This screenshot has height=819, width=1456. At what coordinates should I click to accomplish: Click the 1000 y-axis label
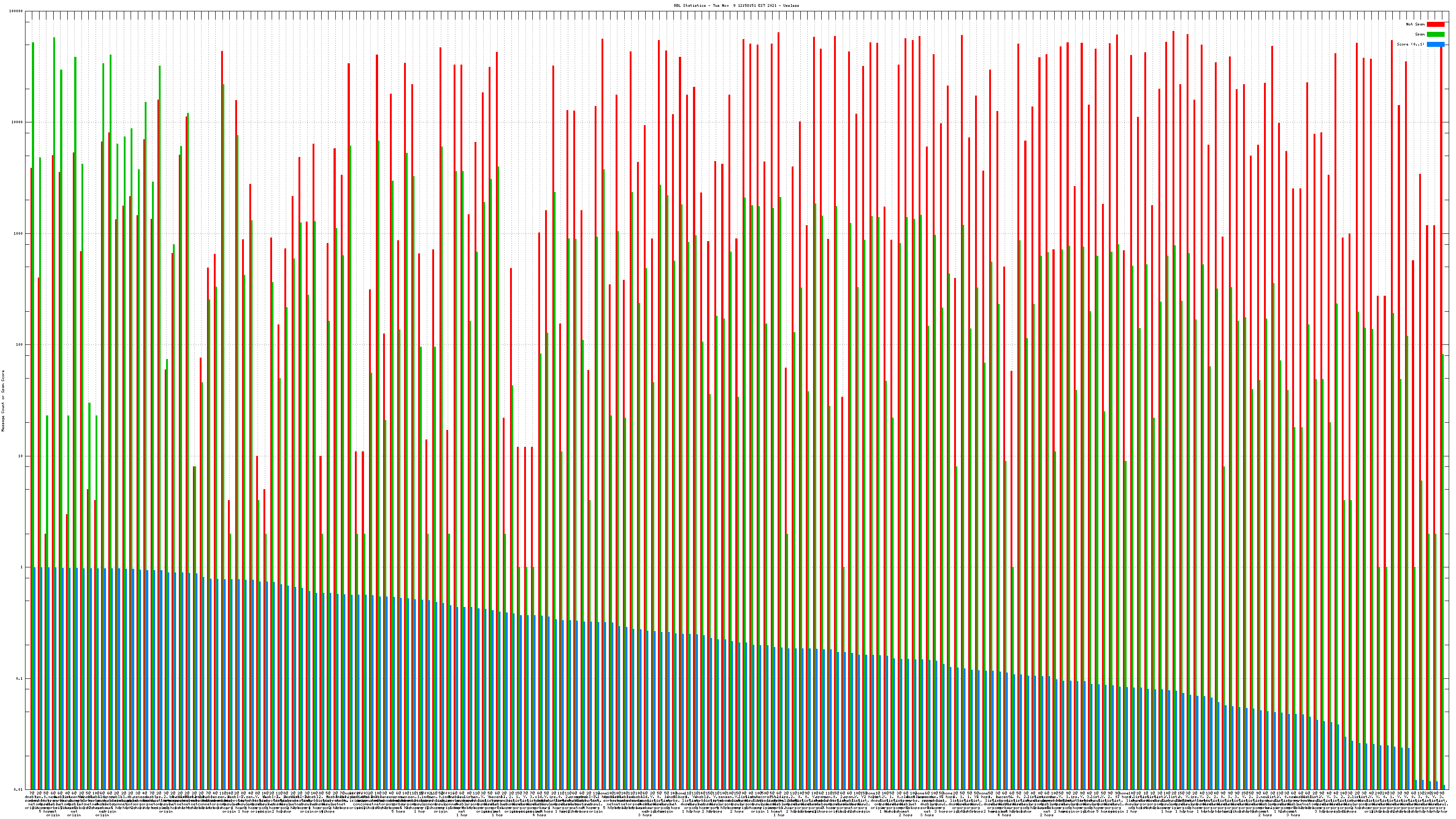click(19, 233)
